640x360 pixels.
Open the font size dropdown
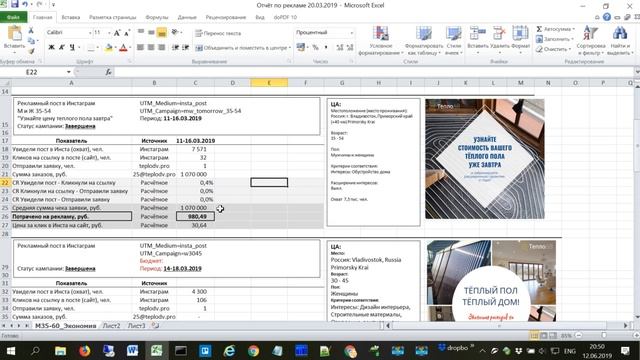pos(109,32)
